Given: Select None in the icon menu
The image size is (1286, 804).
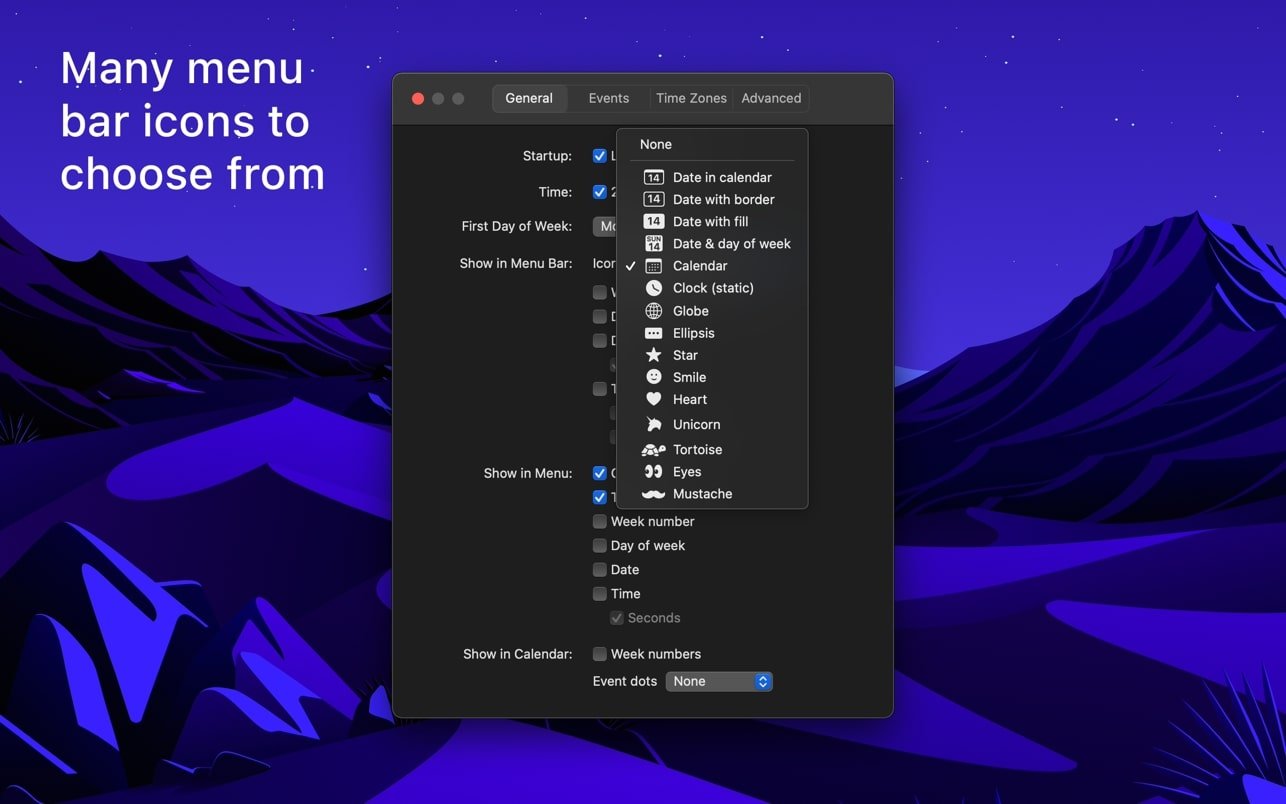Looking at the screenshot, I should coord(656,144).
